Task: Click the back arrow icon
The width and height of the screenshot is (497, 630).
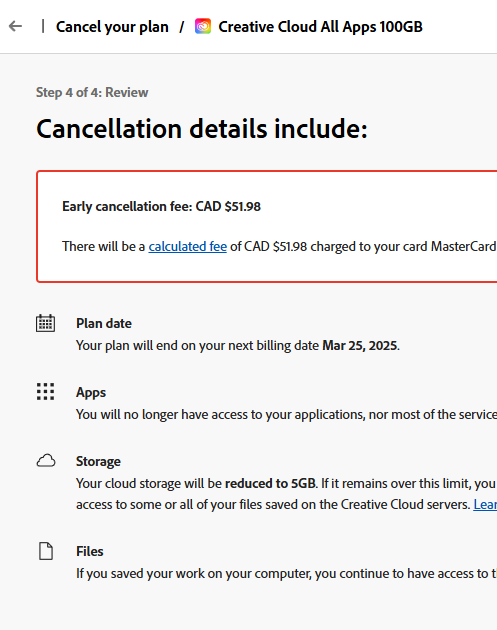Action: [15, 27]
